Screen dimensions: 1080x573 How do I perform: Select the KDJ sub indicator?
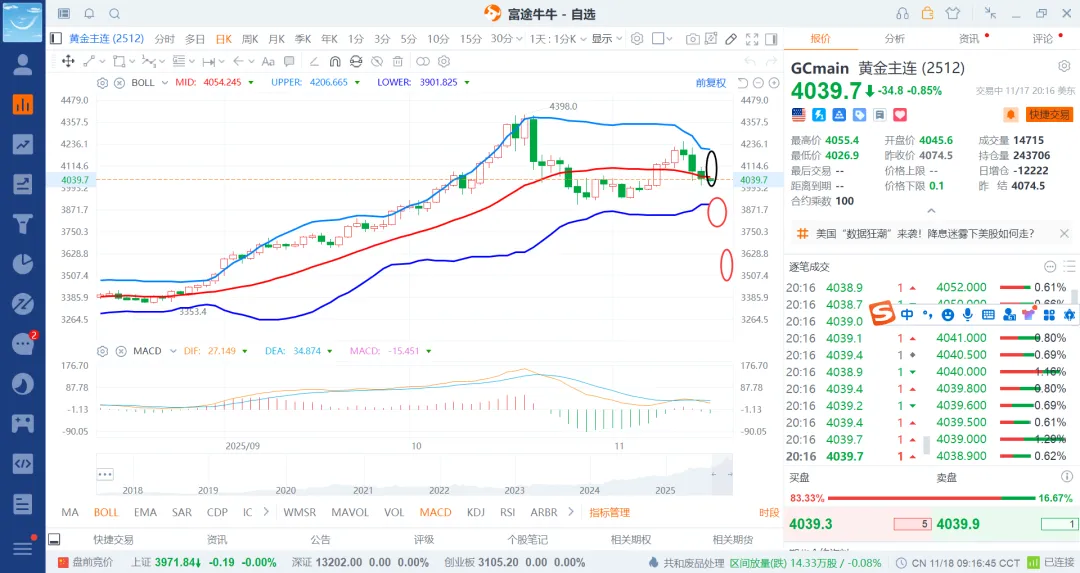[x=475, y=512]
